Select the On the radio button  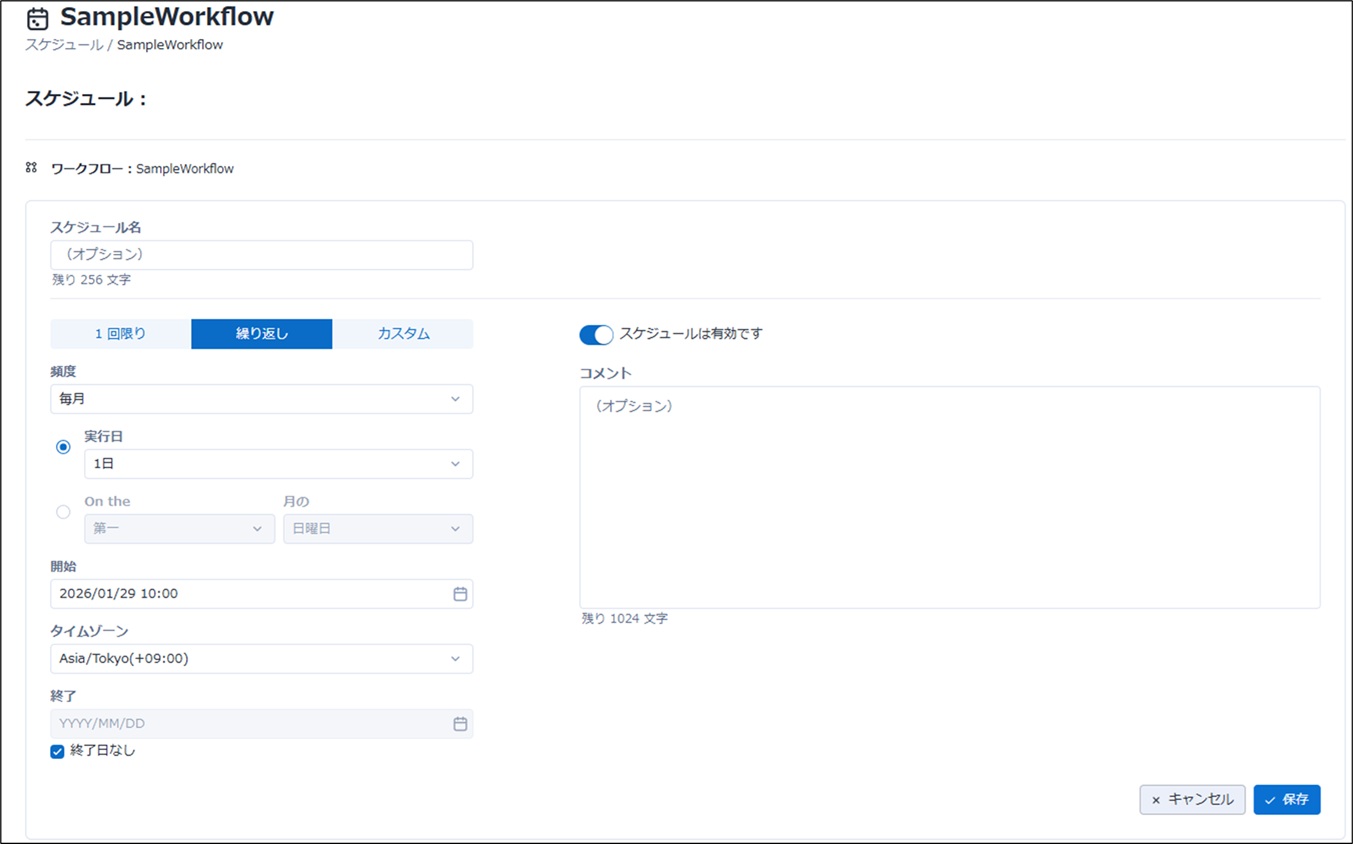(63, 512)
